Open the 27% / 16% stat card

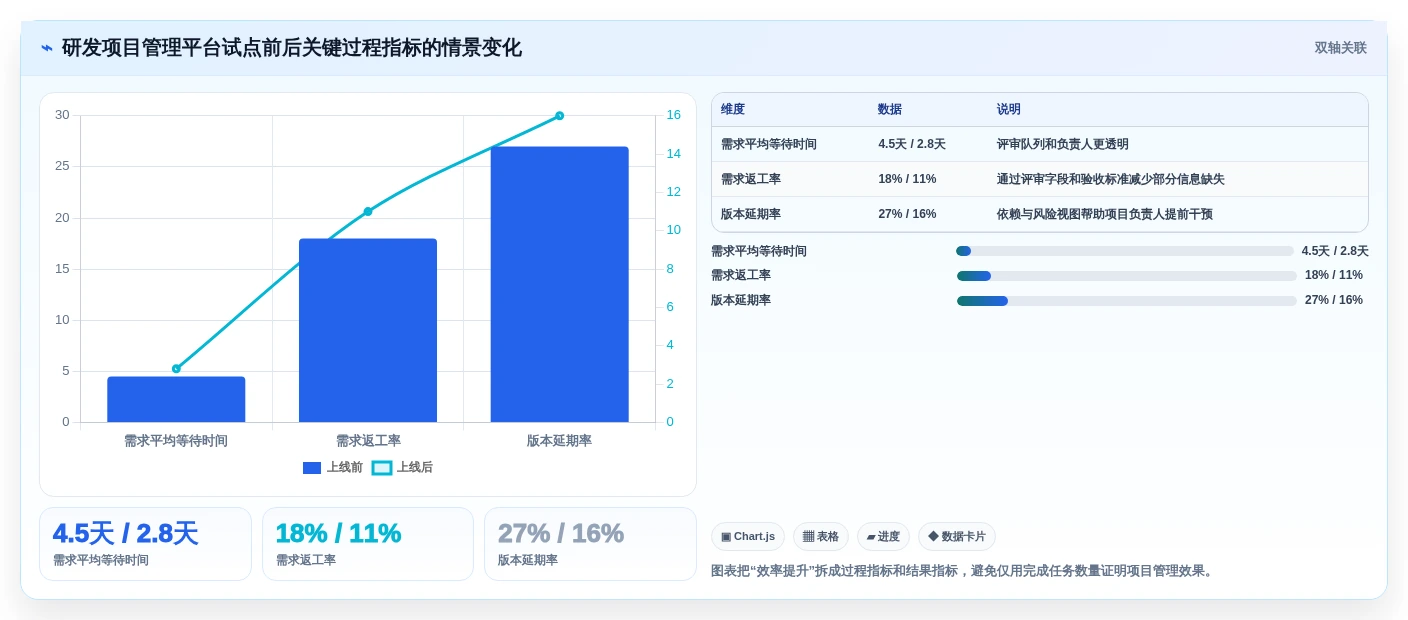590,544
